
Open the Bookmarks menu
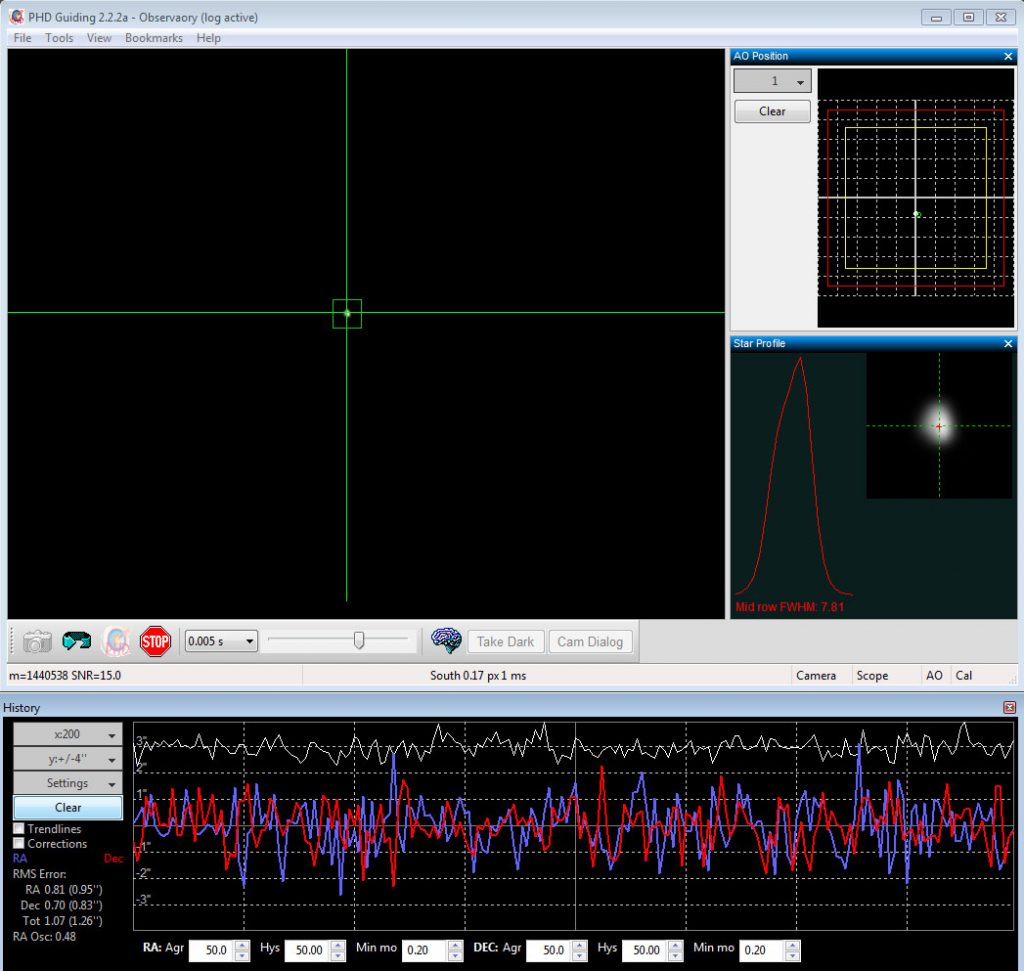[x=154, y=38]
